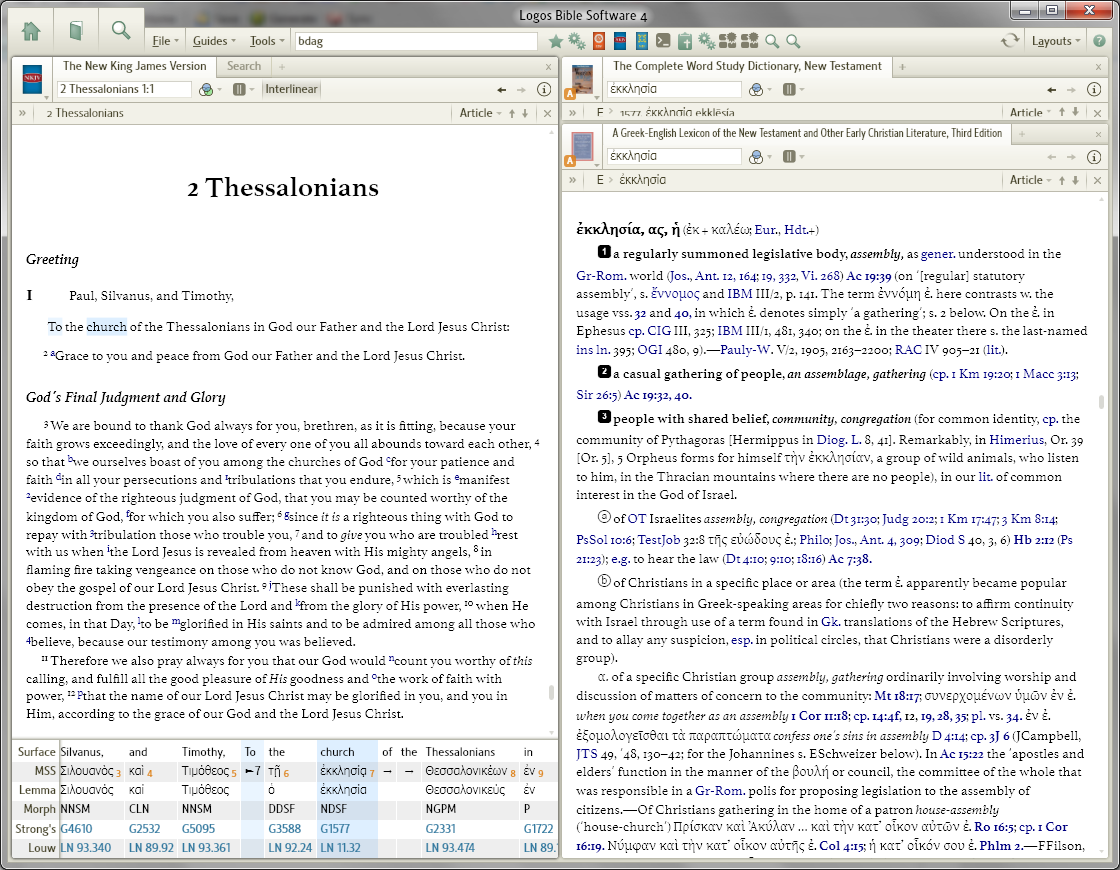
Task: Open the LN 93.340 Louw-Nida link
Action: [x=86, y=847]
